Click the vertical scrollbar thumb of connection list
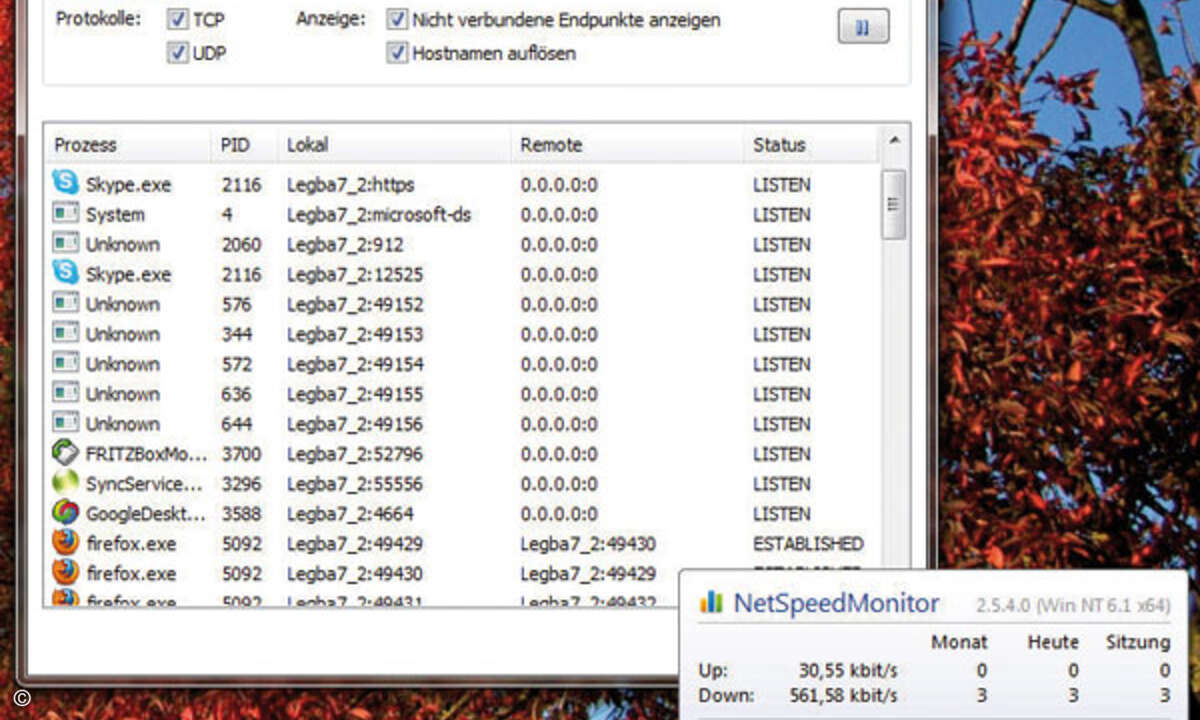Viewport: 1200px width, 720px height. (894, 204)
